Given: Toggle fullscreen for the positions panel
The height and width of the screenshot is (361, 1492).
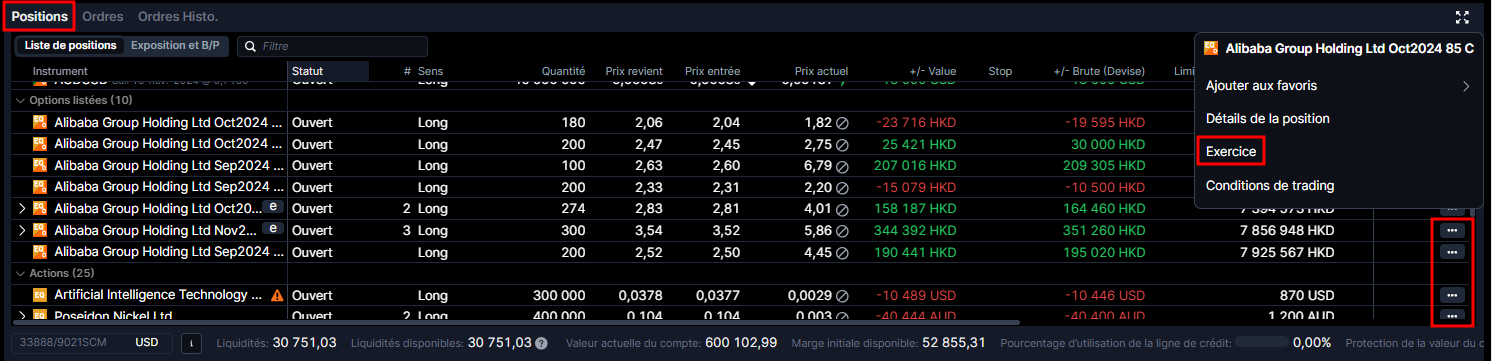Looking at the screenshot, I should (1462, 17).
